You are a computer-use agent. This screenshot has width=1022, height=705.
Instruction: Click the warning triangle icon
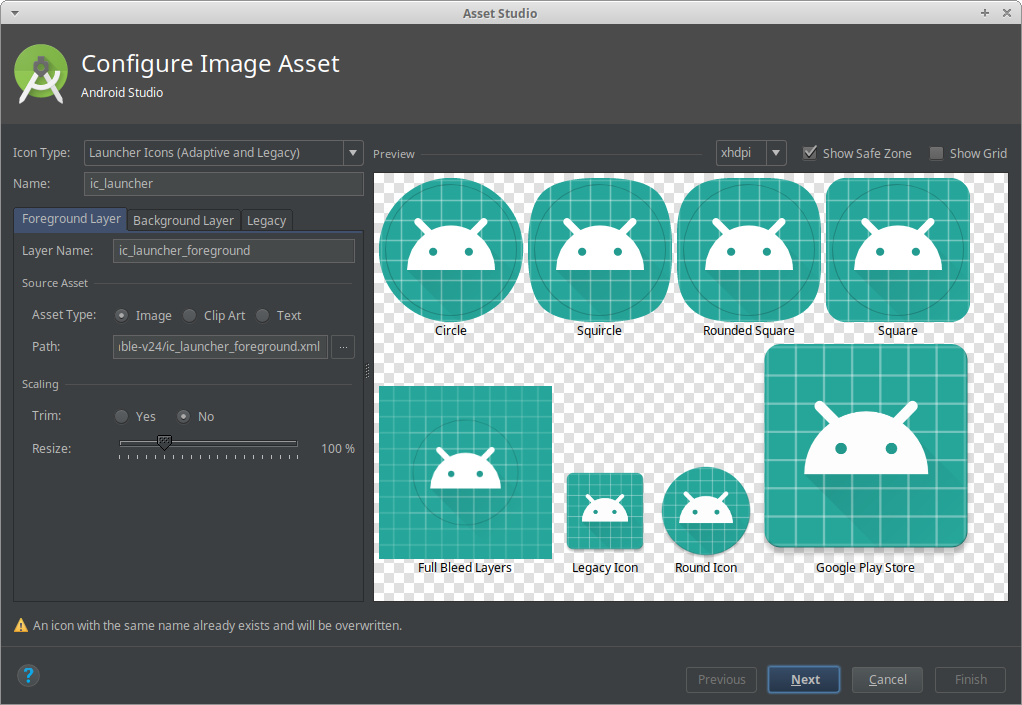pos(21,625)
